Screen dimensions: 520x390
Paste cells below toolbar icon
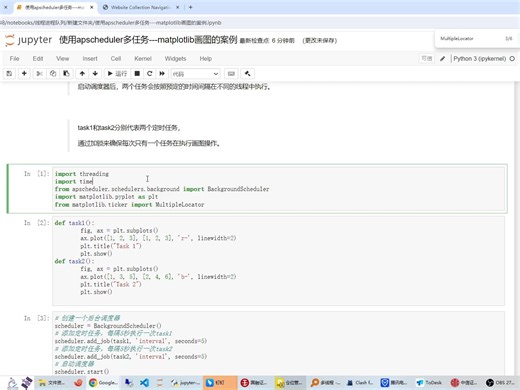click(x=66, y=74)
